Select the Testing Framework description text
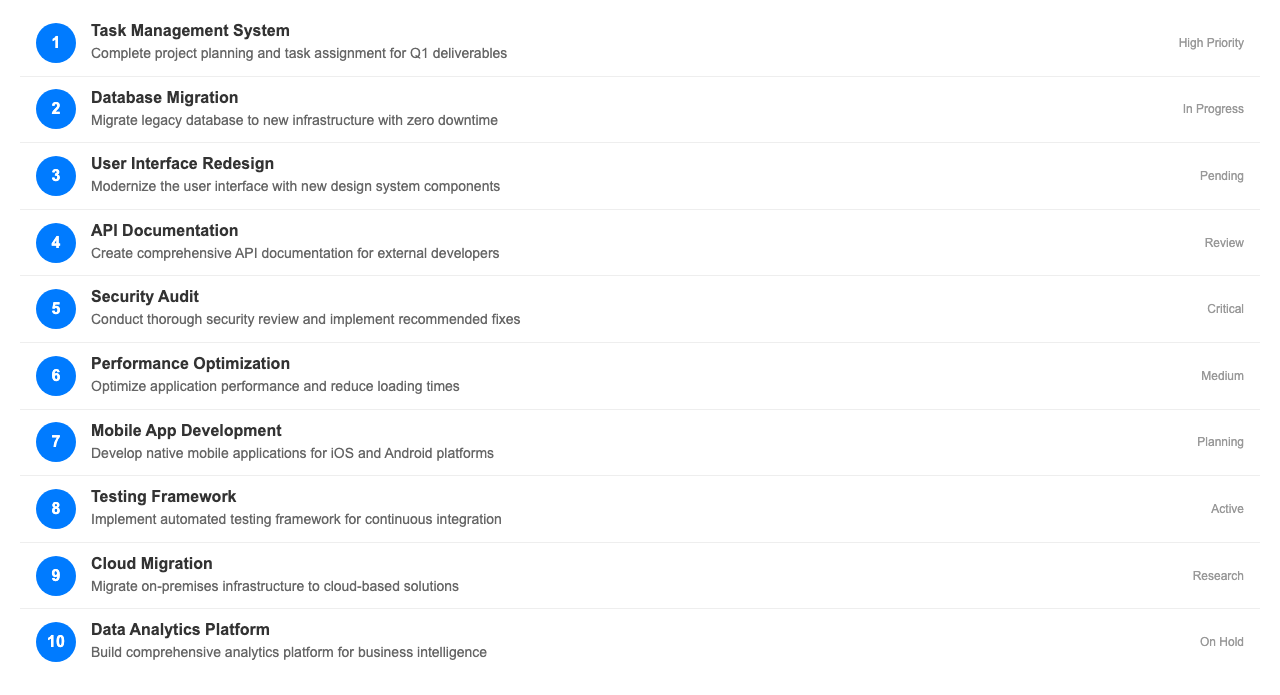 [x=296, y=520]
